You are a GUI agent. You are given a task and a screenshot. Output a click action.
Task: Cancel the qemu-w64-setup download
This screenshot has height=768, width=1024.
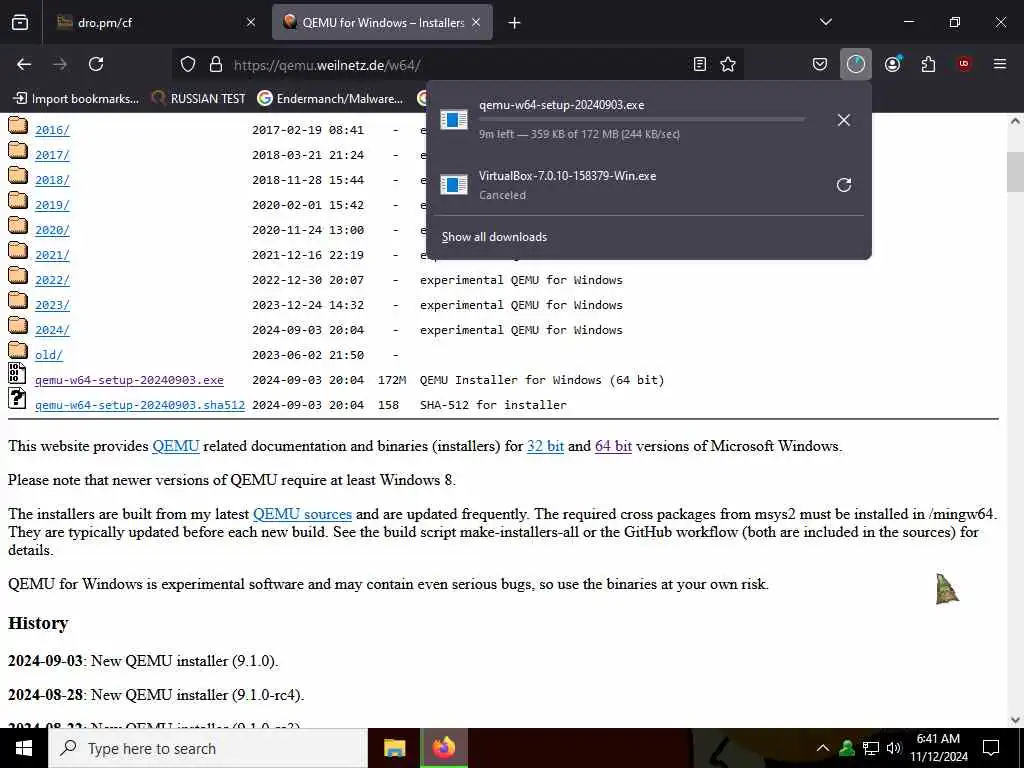(844, 120)
